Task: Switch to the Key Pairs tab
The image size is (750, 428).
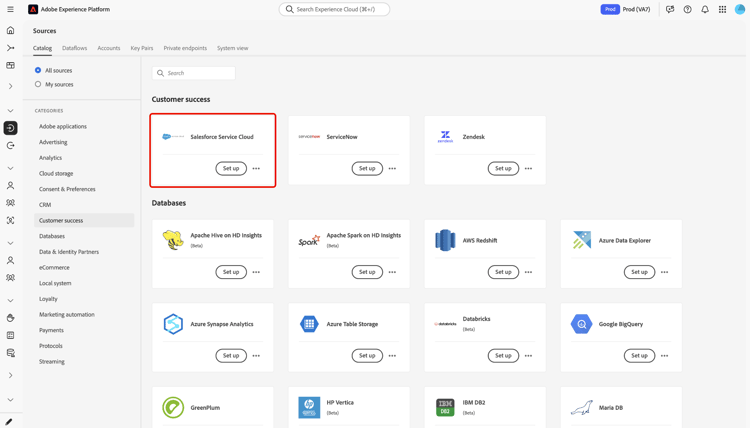Action: (x=142, y=48)
